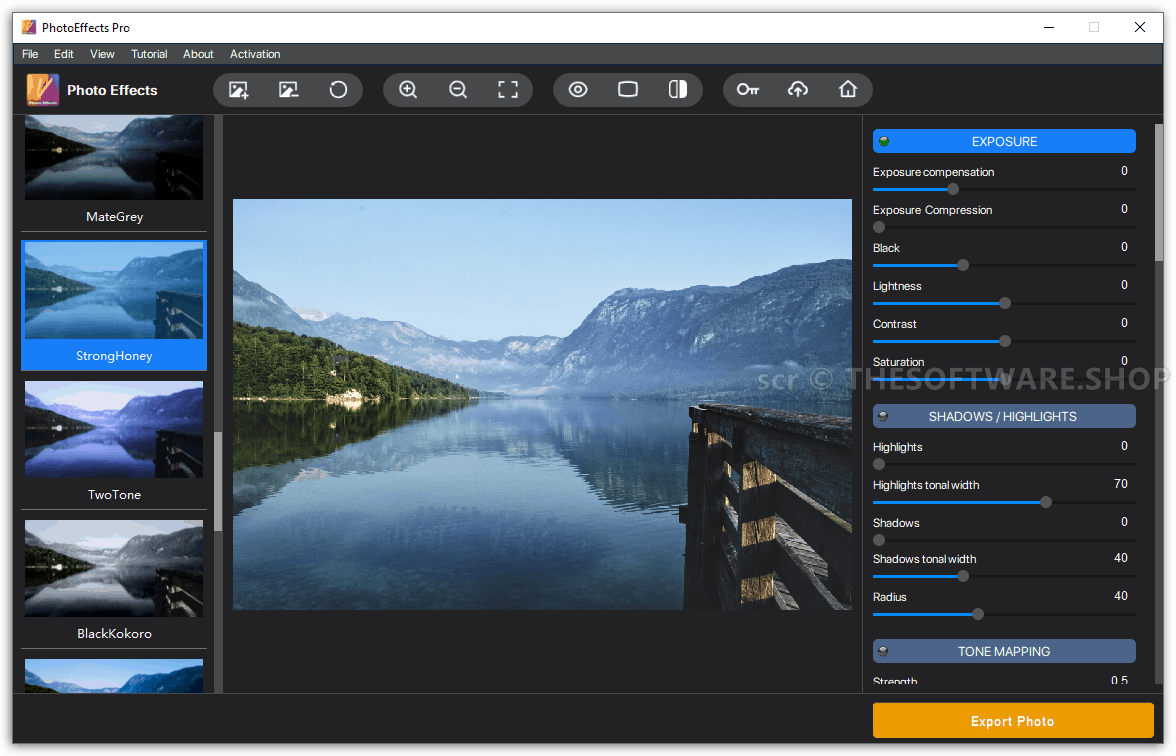Enable the SHADOWS / HIGHLIGHTS indicator toggle
Screen dimensions: 1176x756
click(x=884, y=416)
